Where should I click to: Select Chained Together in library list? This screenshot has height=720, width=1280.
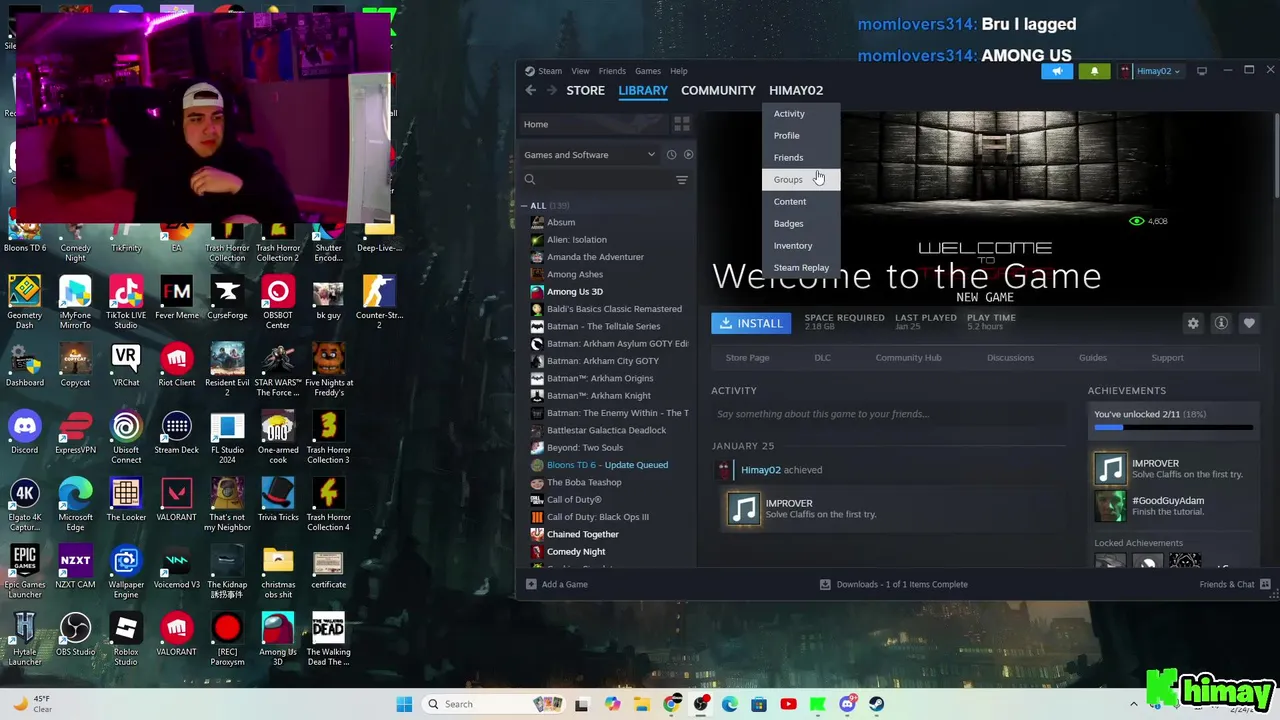pos(582,534)
